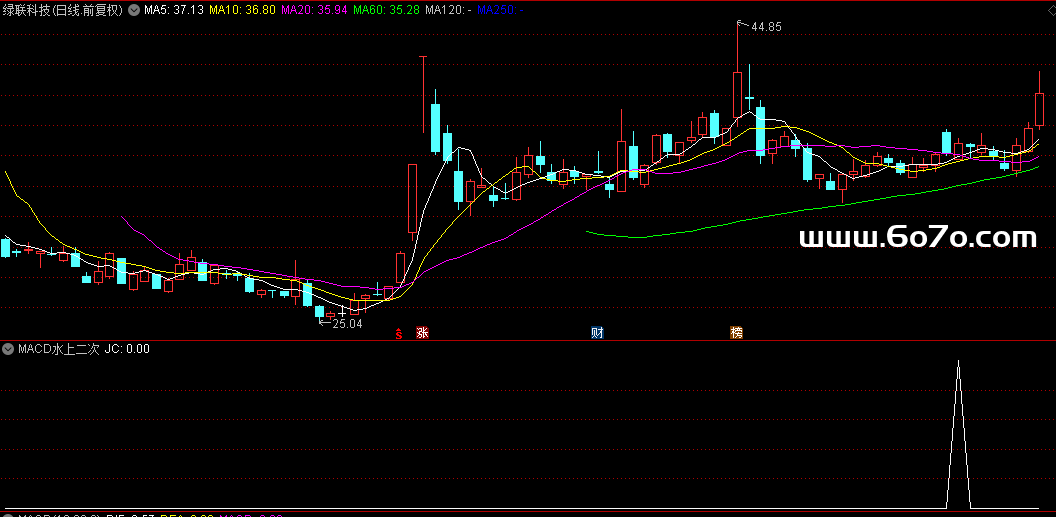
Task: Expand the bottom MACD panel dropdown arrow
Action: pyautogui.click(x=8, y=514)
